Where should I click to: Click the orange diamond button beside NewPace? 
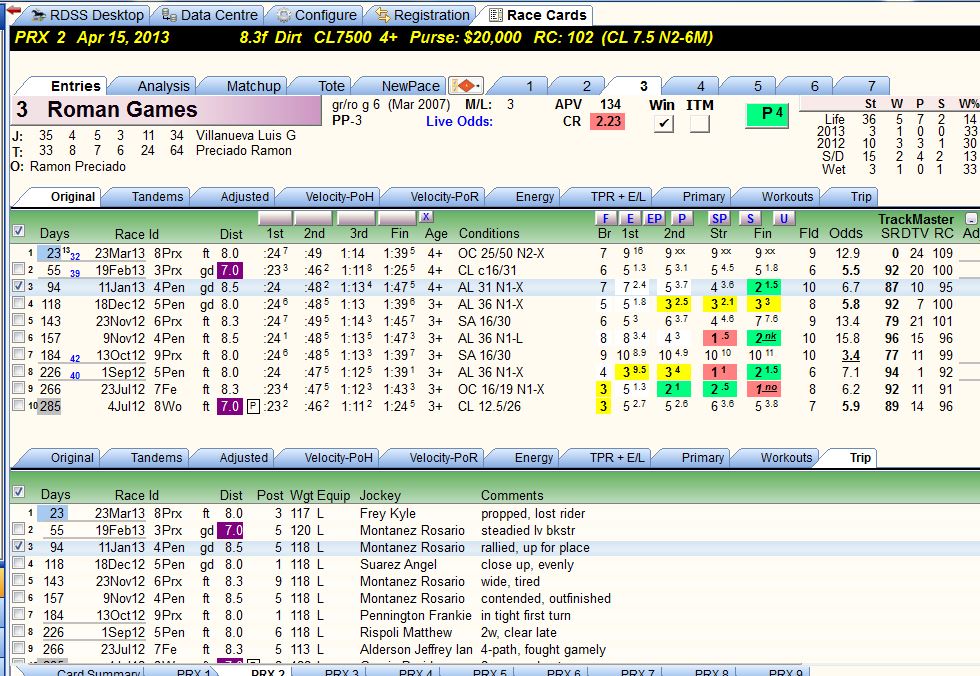[x=466, y=85]
